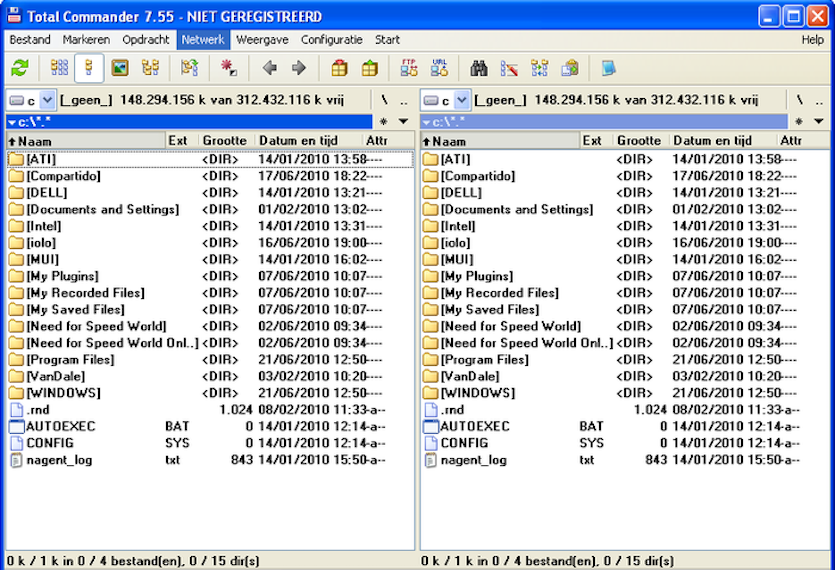Sort left panel by Ext column
Image resolution: width=835 pixels, height=570 pixels.
click(183, 141)
